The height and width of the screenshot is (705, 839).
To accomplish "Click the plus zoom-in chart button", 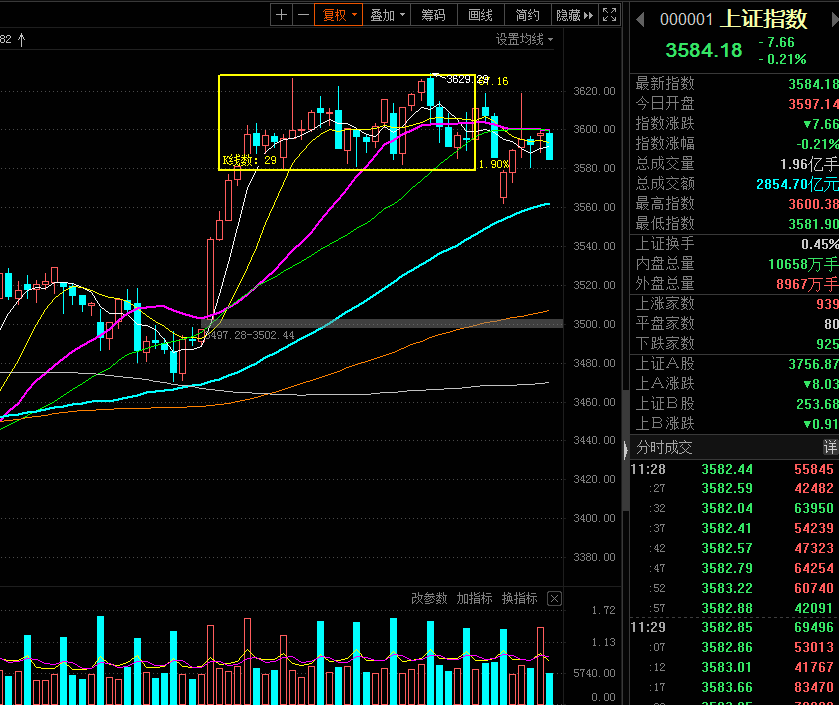I will coord(281,15).
